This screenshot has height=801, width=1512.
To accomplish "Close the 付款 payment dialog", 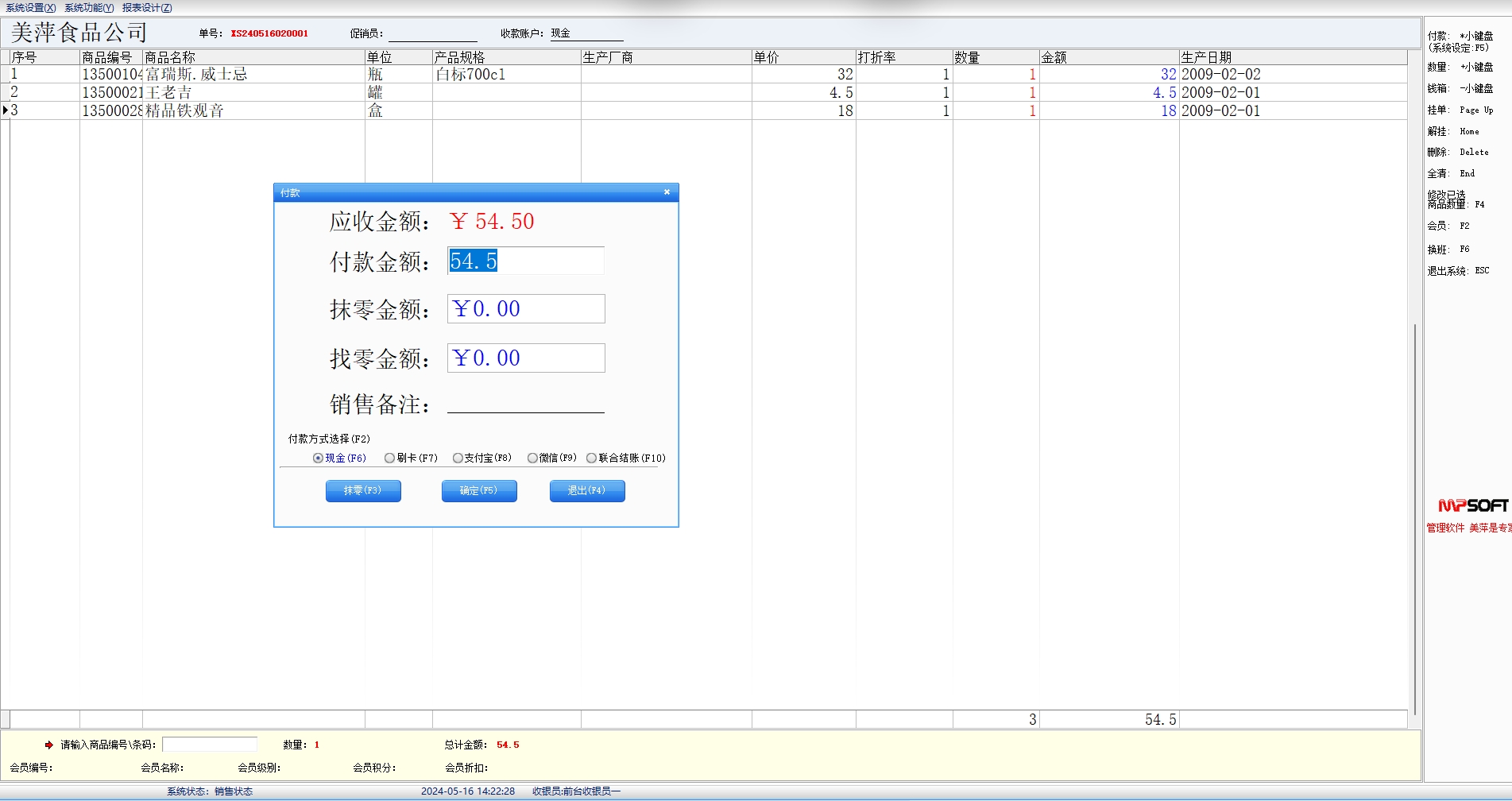I will [x=667, y=192].
